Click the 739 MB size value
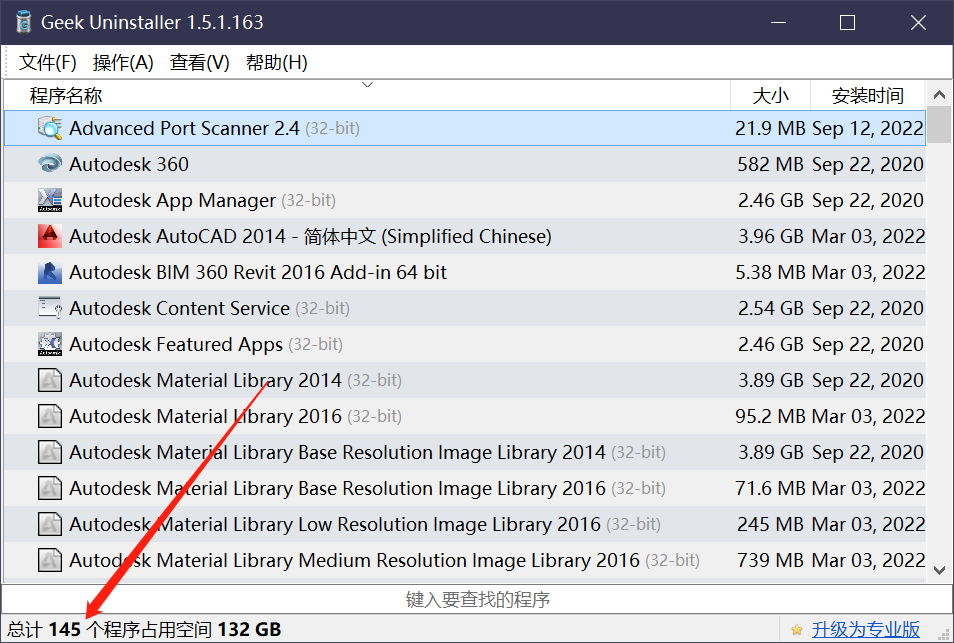The width and height of the screenshot is (954, 643). (770, 560)
